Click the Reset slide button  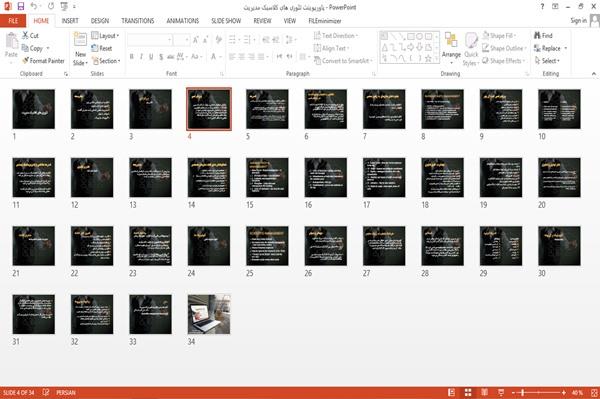102,48
